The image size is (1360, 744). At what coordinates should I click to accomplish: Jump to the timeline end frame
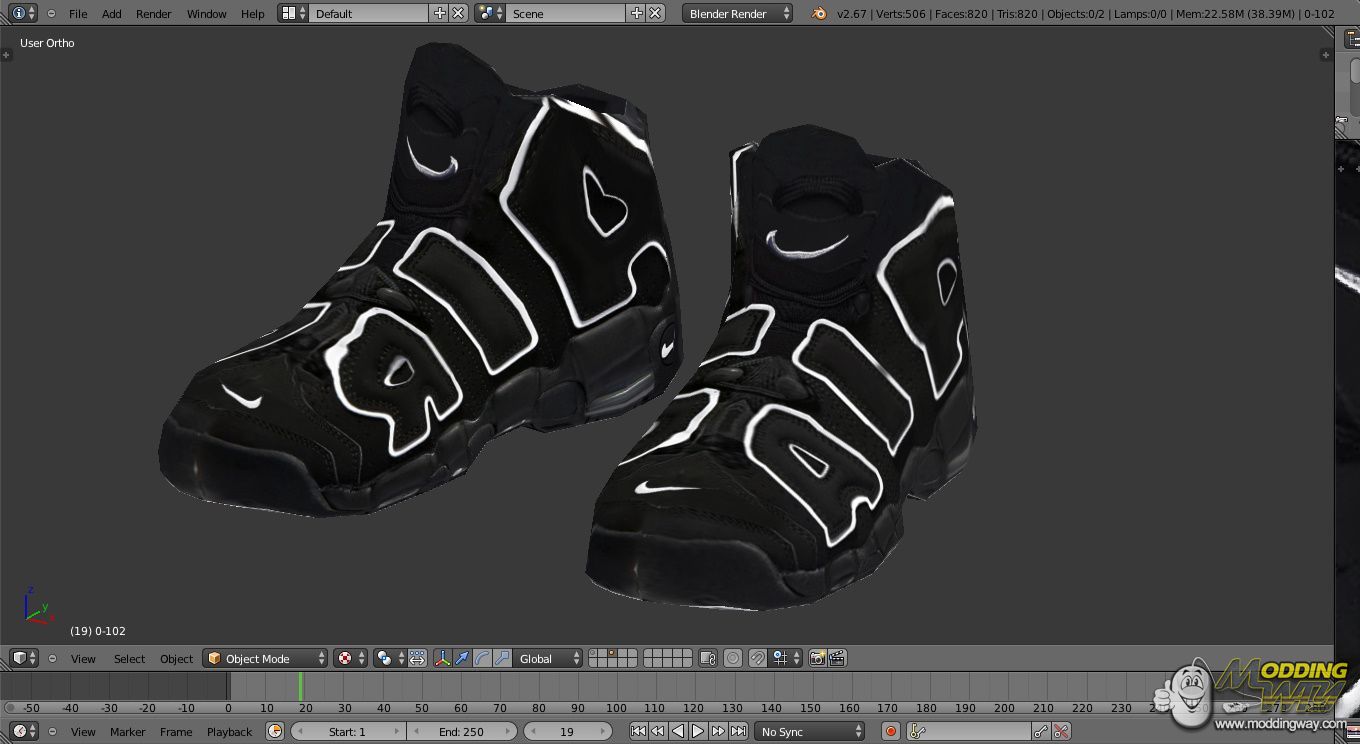[738, 732]
